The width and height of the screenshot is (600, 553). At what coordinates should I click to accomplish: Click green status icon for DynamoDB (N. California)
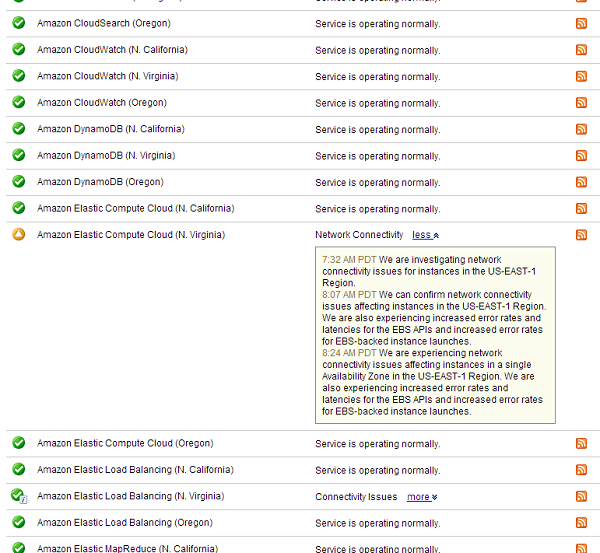pos(18,128)
